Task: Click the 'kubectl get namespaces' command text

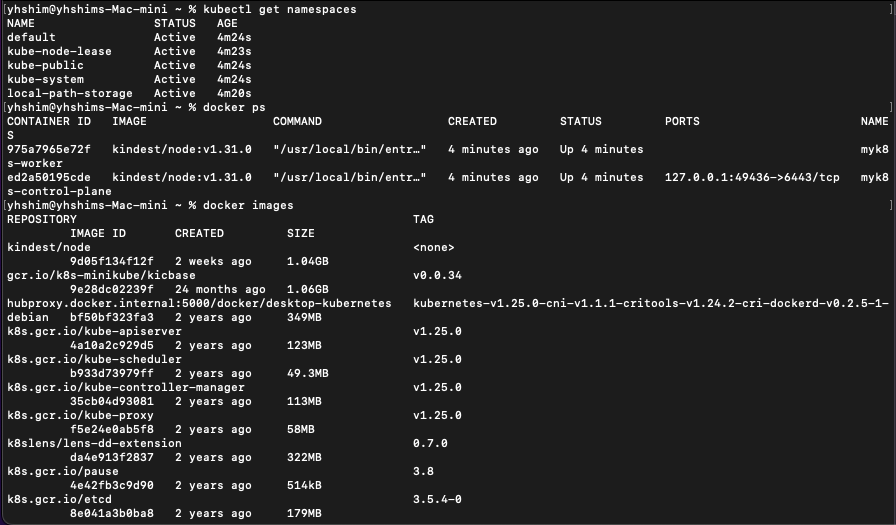Action: coord(279,9)
